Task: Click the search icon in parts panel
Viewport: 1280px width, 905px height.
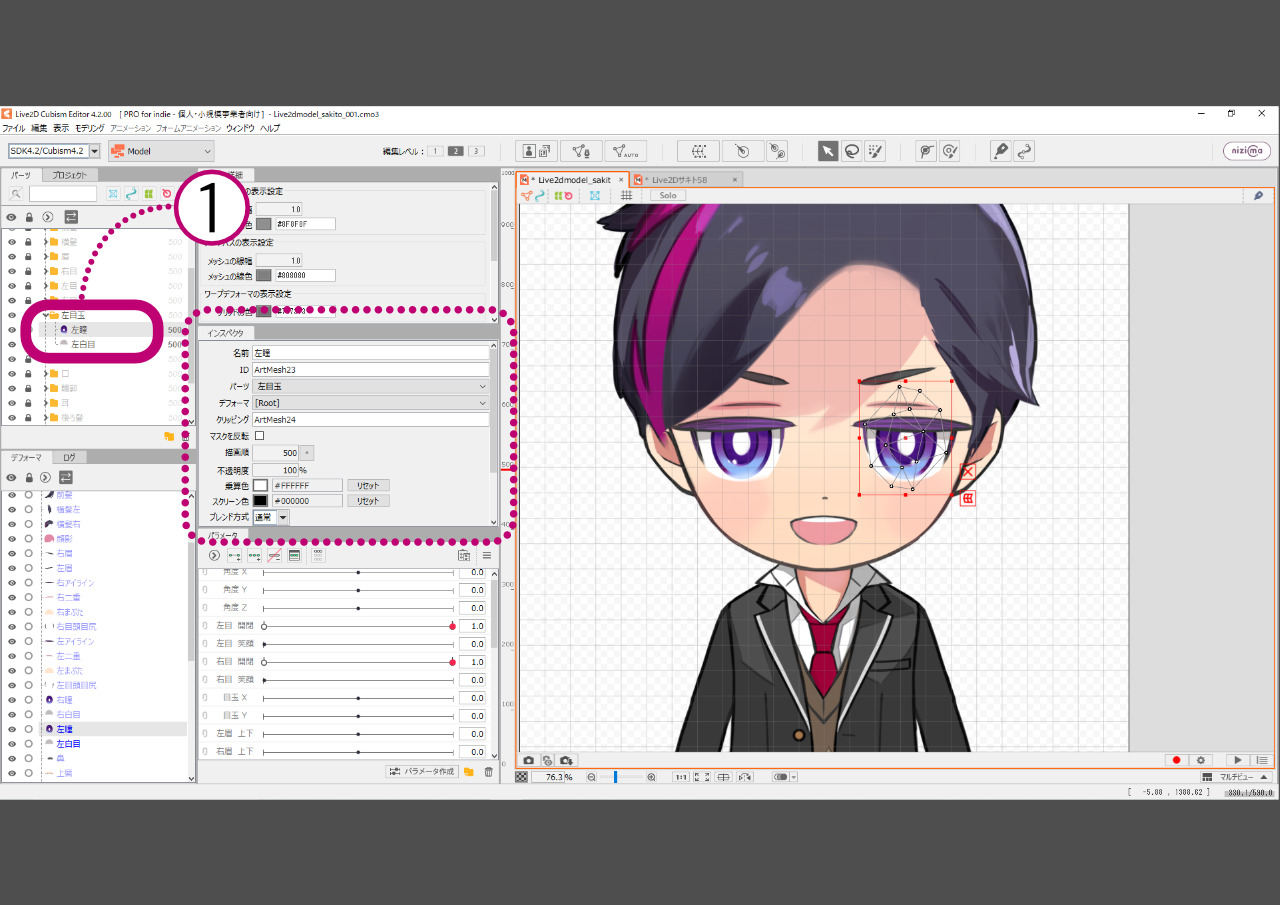Action: pos(17,193)
